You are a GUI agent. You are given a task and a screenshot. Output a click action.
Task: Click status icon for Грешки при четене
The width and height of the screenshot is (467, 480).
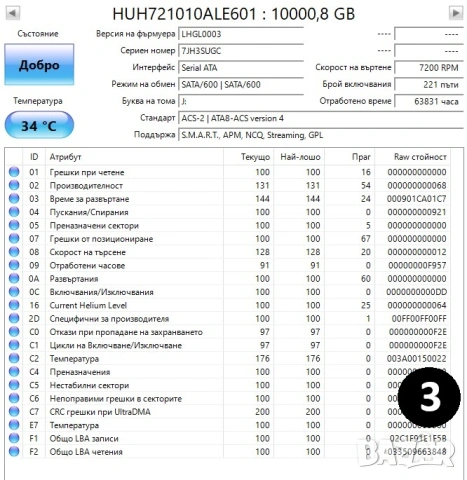point(14,172)
